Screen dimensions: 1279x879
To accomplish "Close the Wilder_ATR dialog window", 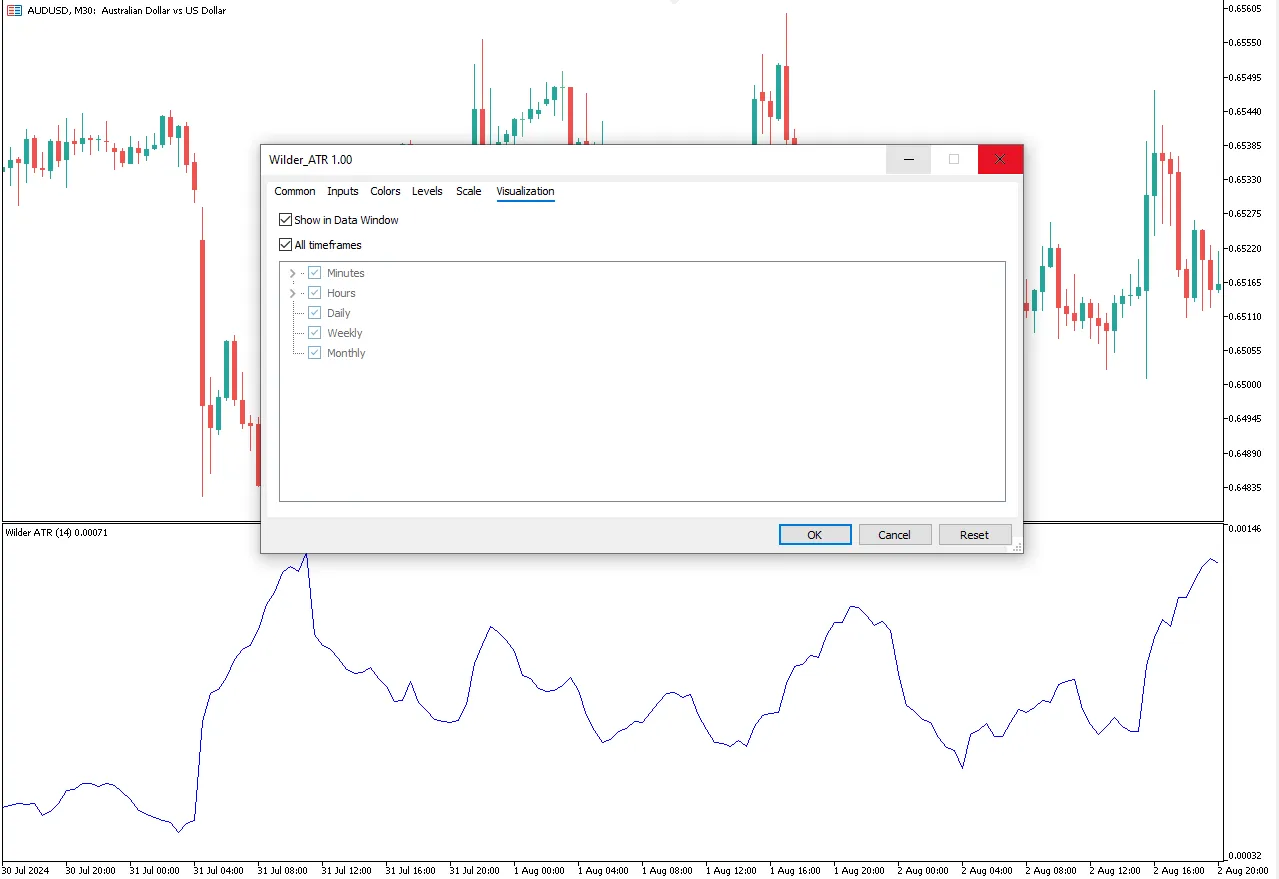I will tap(999, 160).
